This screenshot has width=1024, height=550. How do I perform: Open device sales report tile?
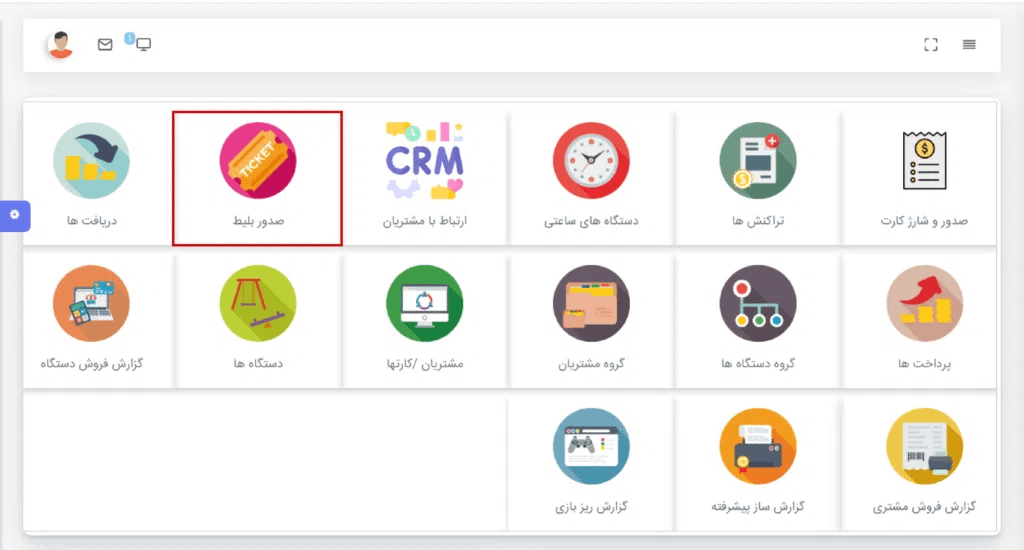point(91,304)
